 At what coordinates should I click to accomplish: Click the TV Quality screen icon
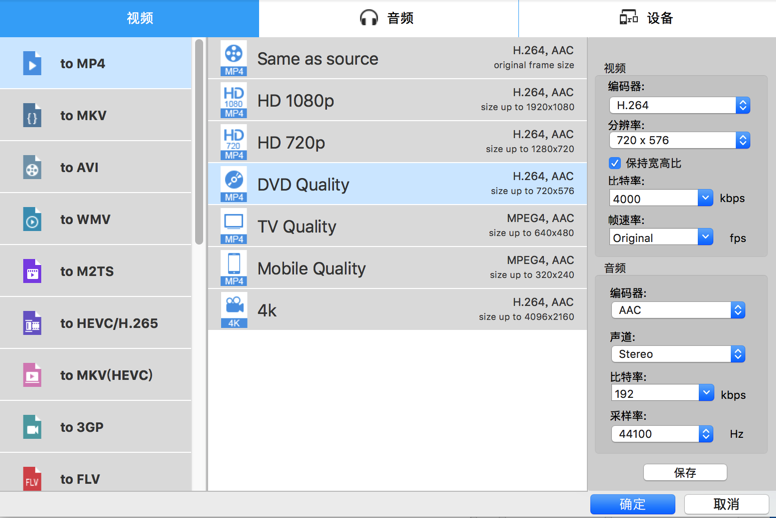(x=234, y=227)
